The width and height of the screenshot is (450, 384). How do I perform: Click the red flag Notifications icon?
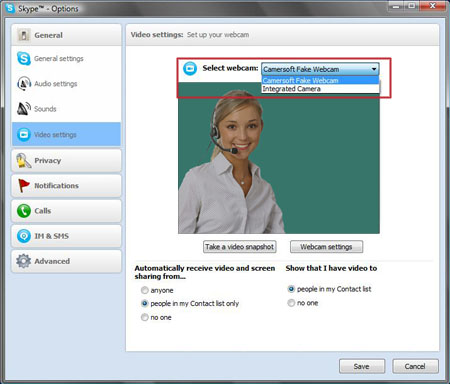[24, 186]
